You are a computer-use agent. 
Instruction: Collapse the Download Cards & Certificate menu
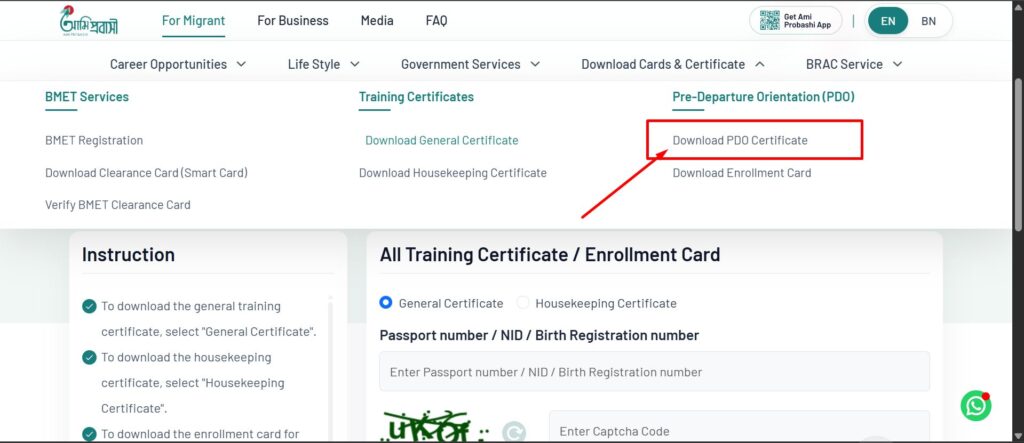click(673, 64)
